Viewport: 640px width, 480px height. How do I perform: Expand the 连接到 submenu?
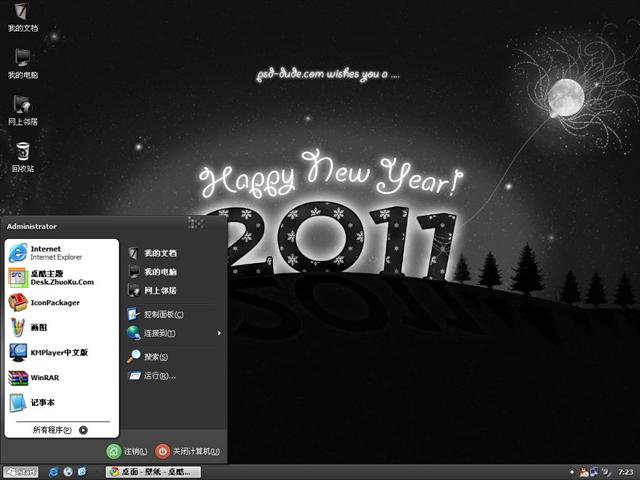coord(175,333)
